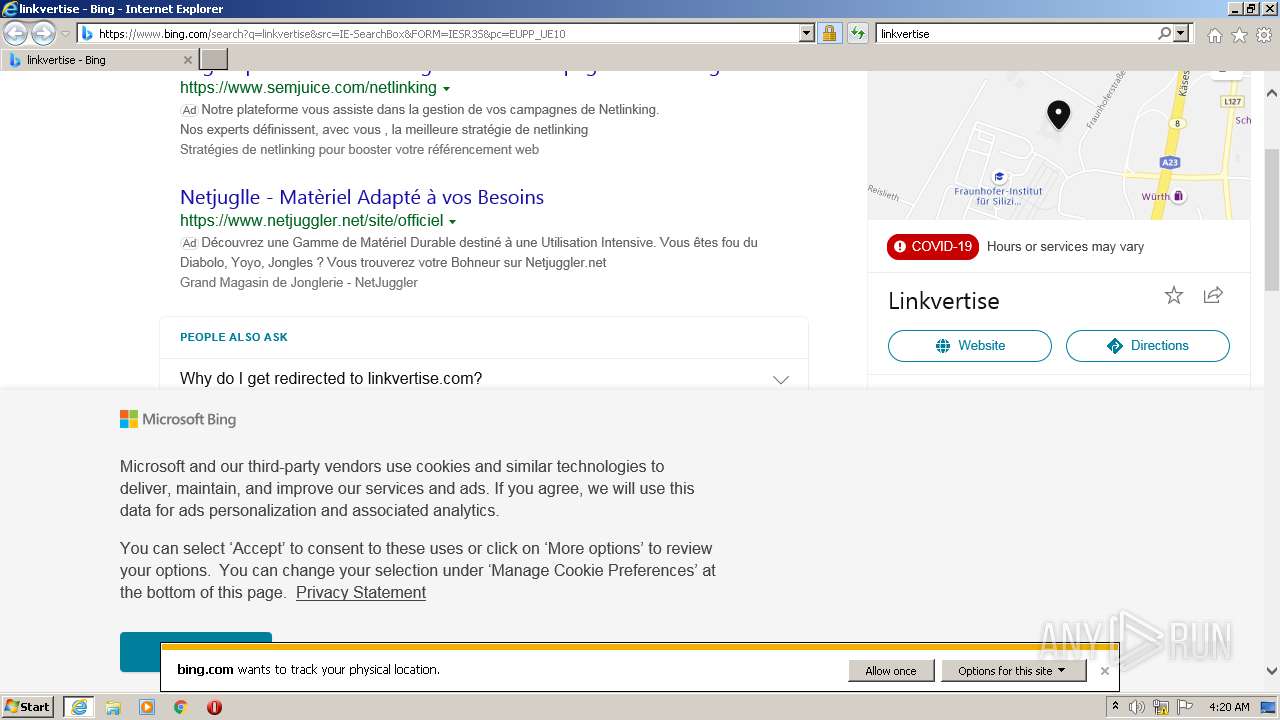Click the Home icon in IE toolbar
Image resolution: width=1280 pixels, height=720 pixels.
pos(1214,35)
